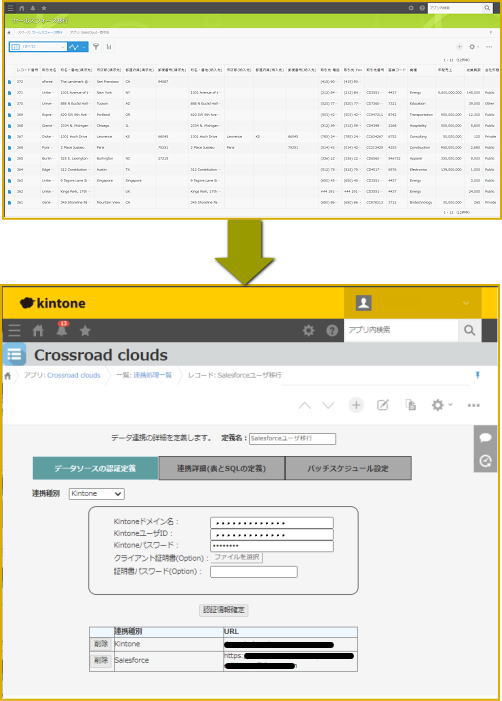Click the 'Kintone' cell in the URL table
This screenshot has height=701, width=502.
pyautogui.click(x=169, y=644)
